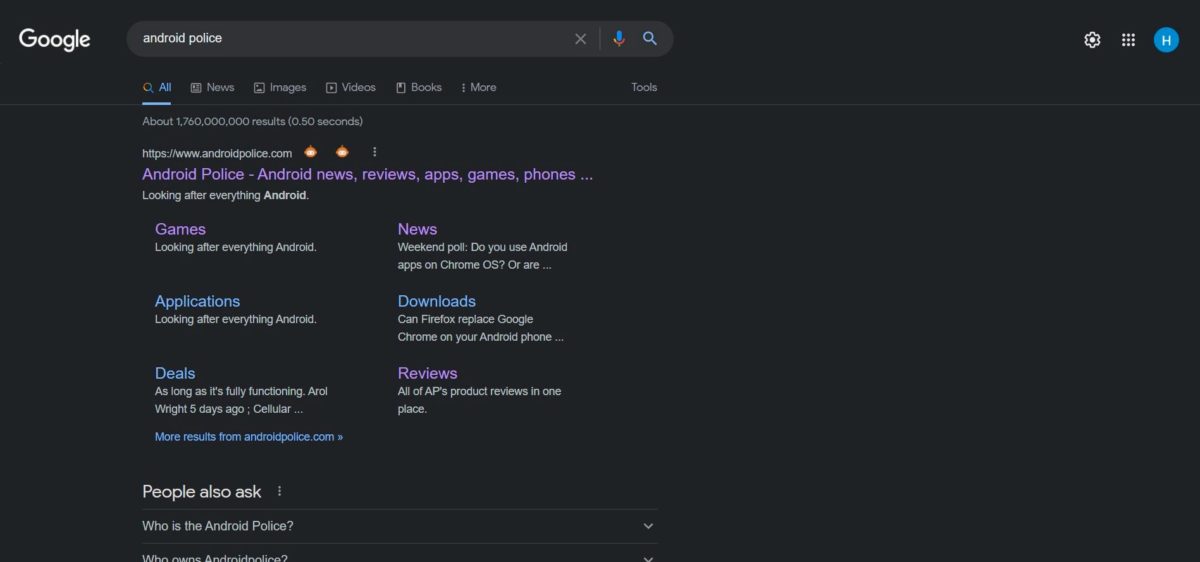
Task: Open options menu beside People also ask
Action: coord(280,491)
